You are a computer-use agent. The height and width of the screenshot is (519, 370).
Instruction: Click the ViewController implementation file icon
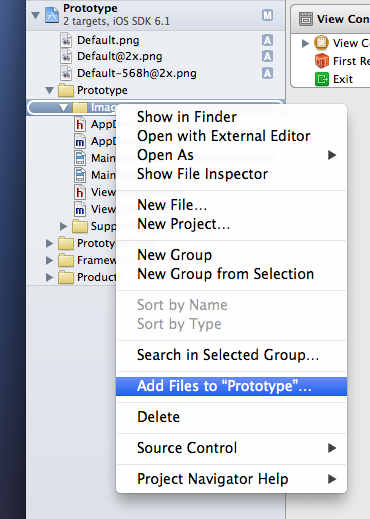80,209
